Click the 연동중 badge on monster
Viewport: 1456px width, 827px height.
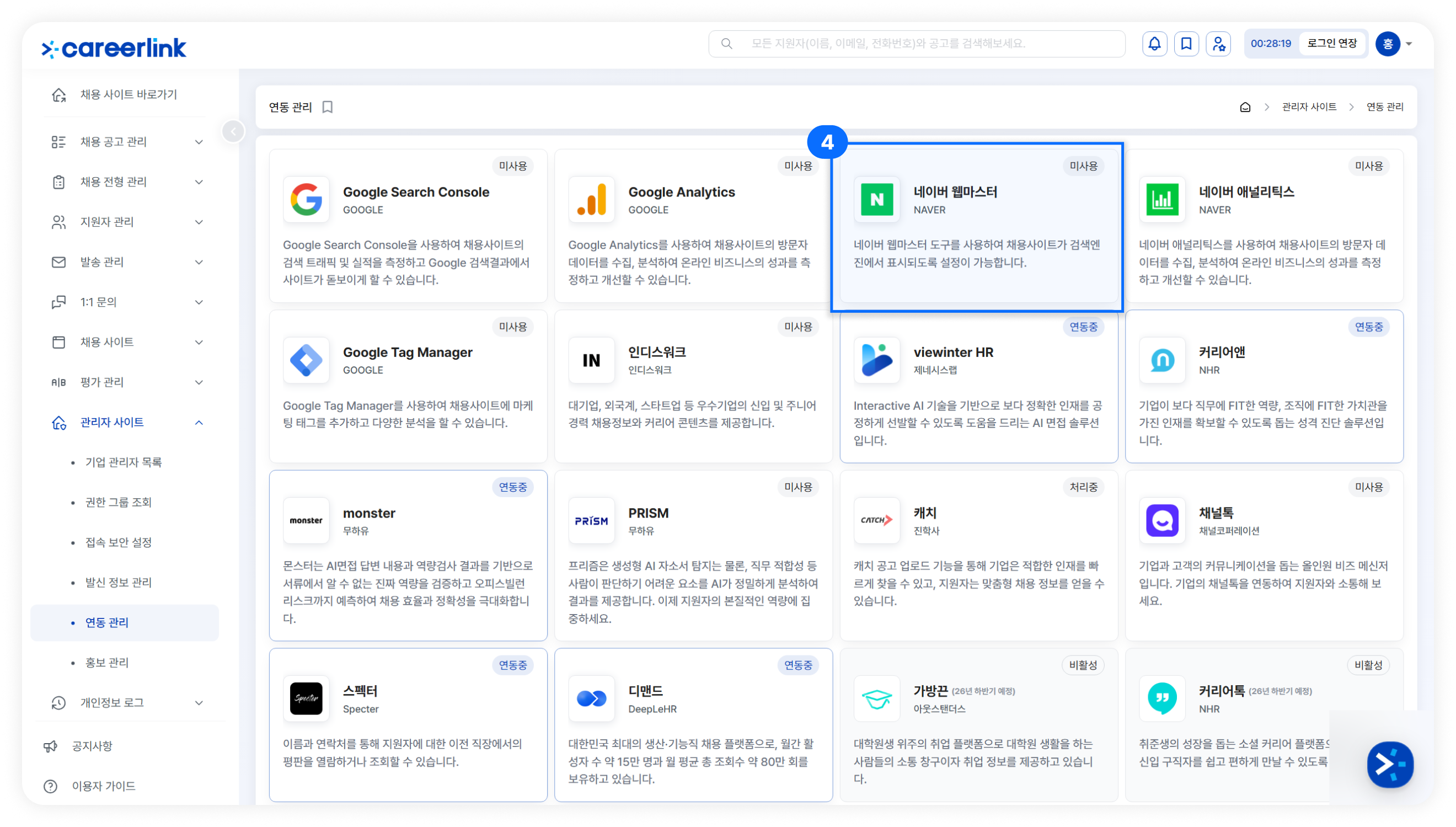point(512,487)
